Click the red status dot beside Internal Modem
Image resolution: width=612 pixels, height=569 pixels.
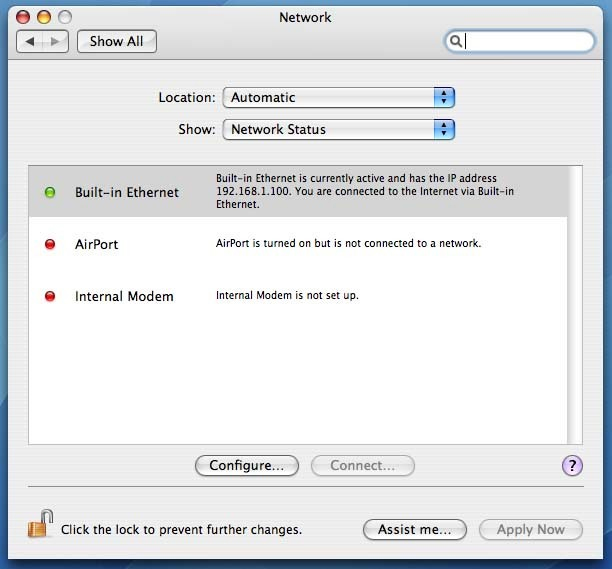[x=50, y=296]
